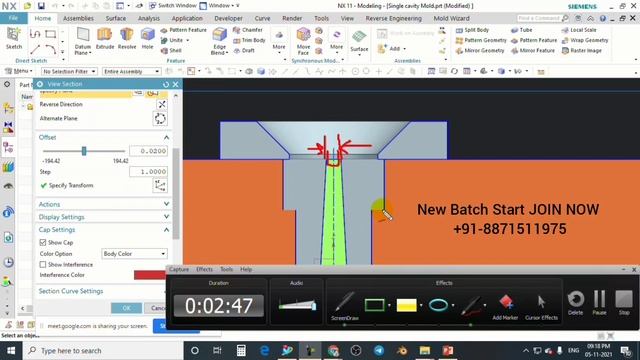640x360 pixels.
Task: Open Calculator from the taskbar
Action: [x=241, y=351]
